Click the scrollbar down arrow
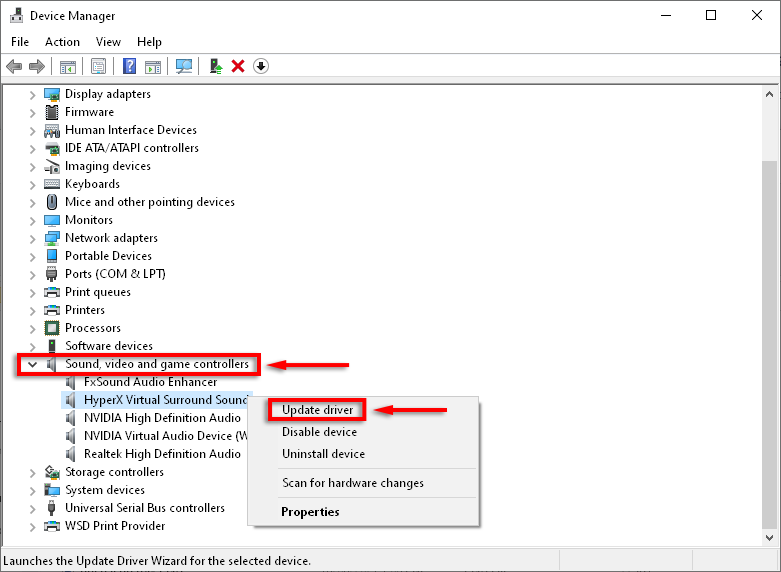 coord(770,538)
